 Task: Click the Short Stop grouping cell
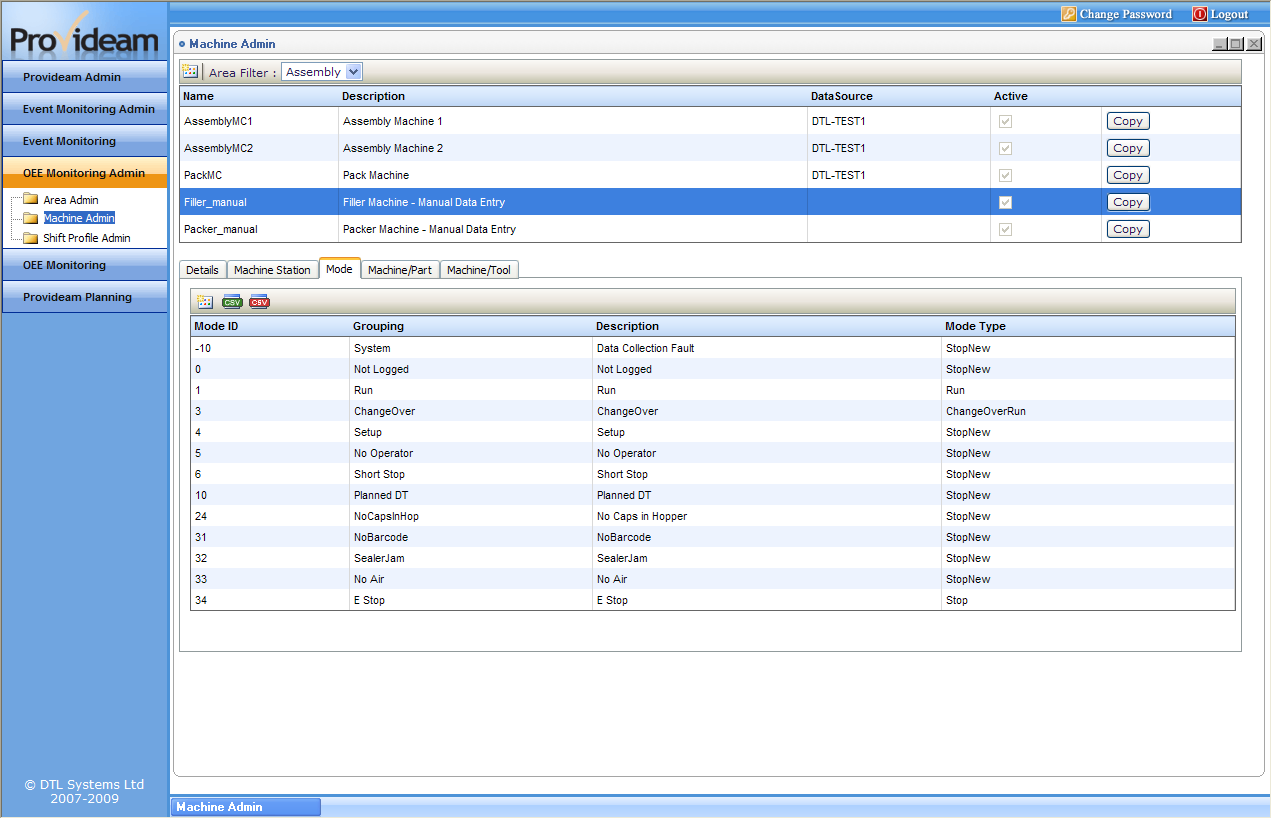pos(379,474)
